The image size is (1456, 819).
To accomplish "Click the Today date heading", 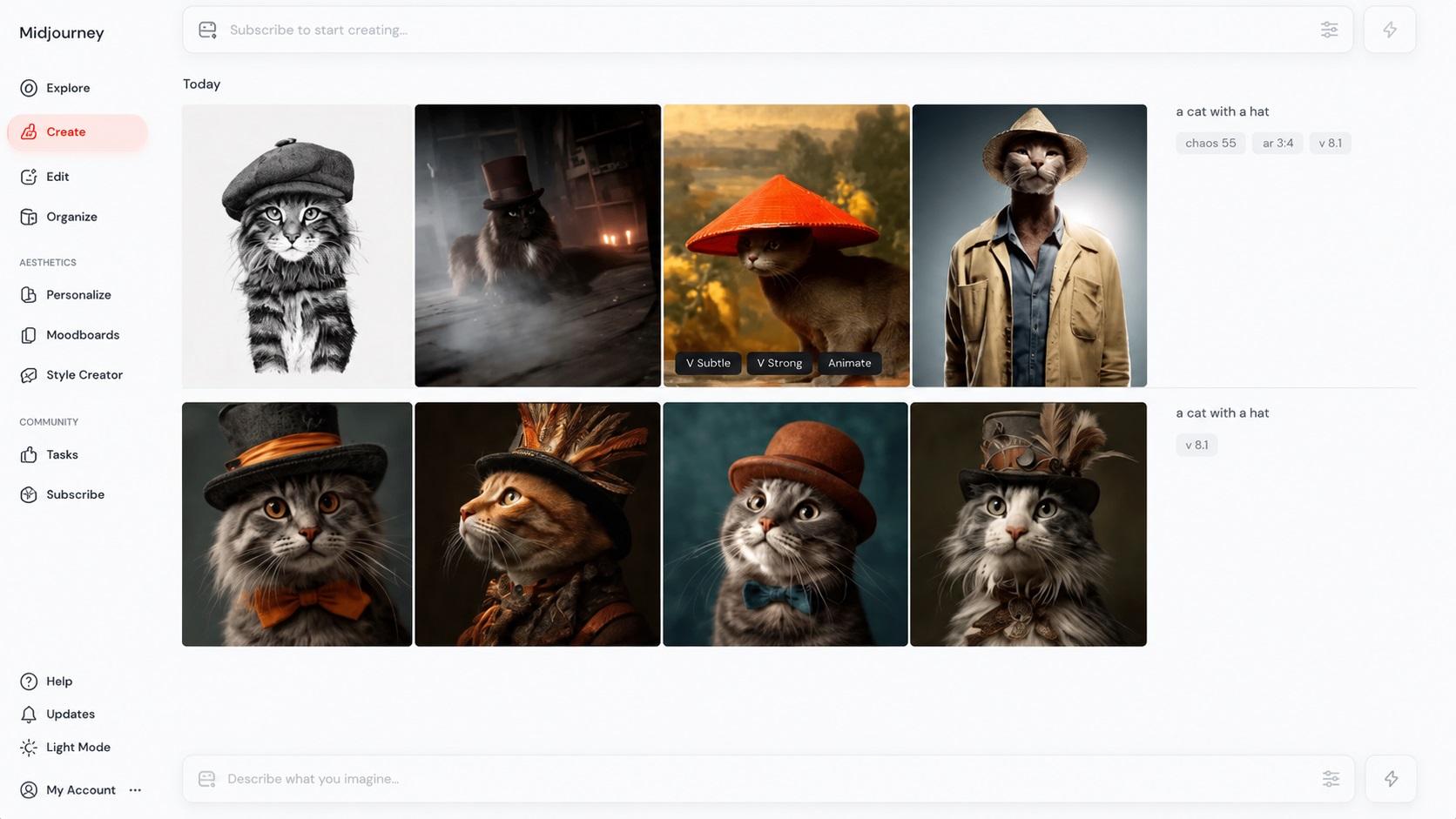I will pos(201,84).
